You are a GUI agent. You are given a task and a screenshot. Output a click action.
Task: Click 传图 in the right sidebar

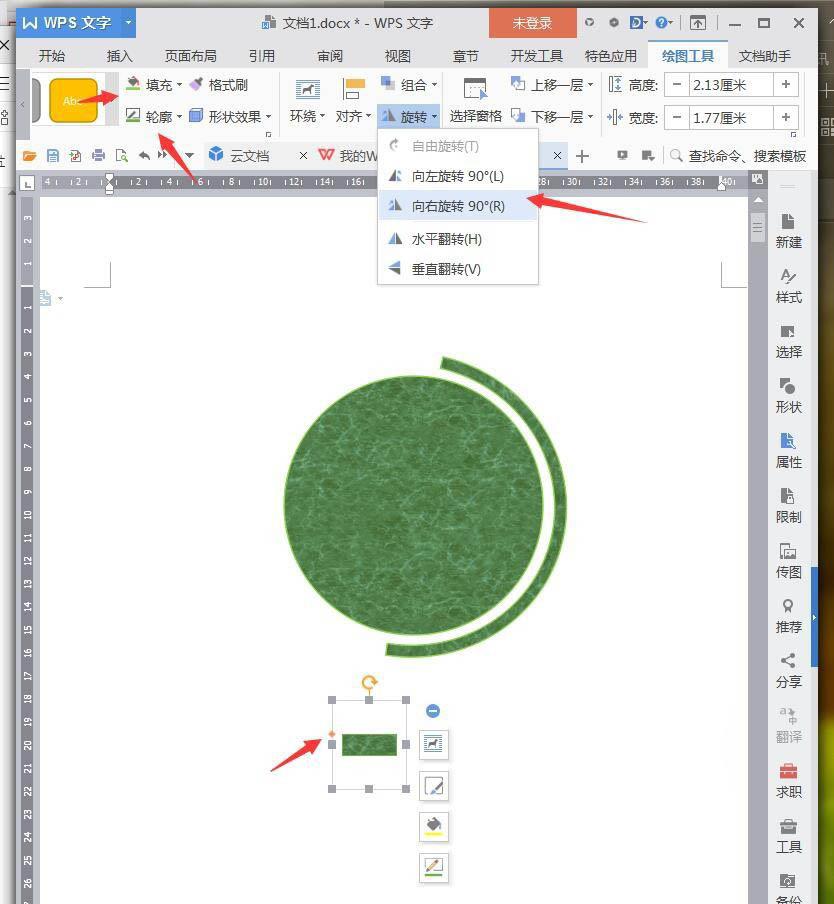[x=788, y=562]
